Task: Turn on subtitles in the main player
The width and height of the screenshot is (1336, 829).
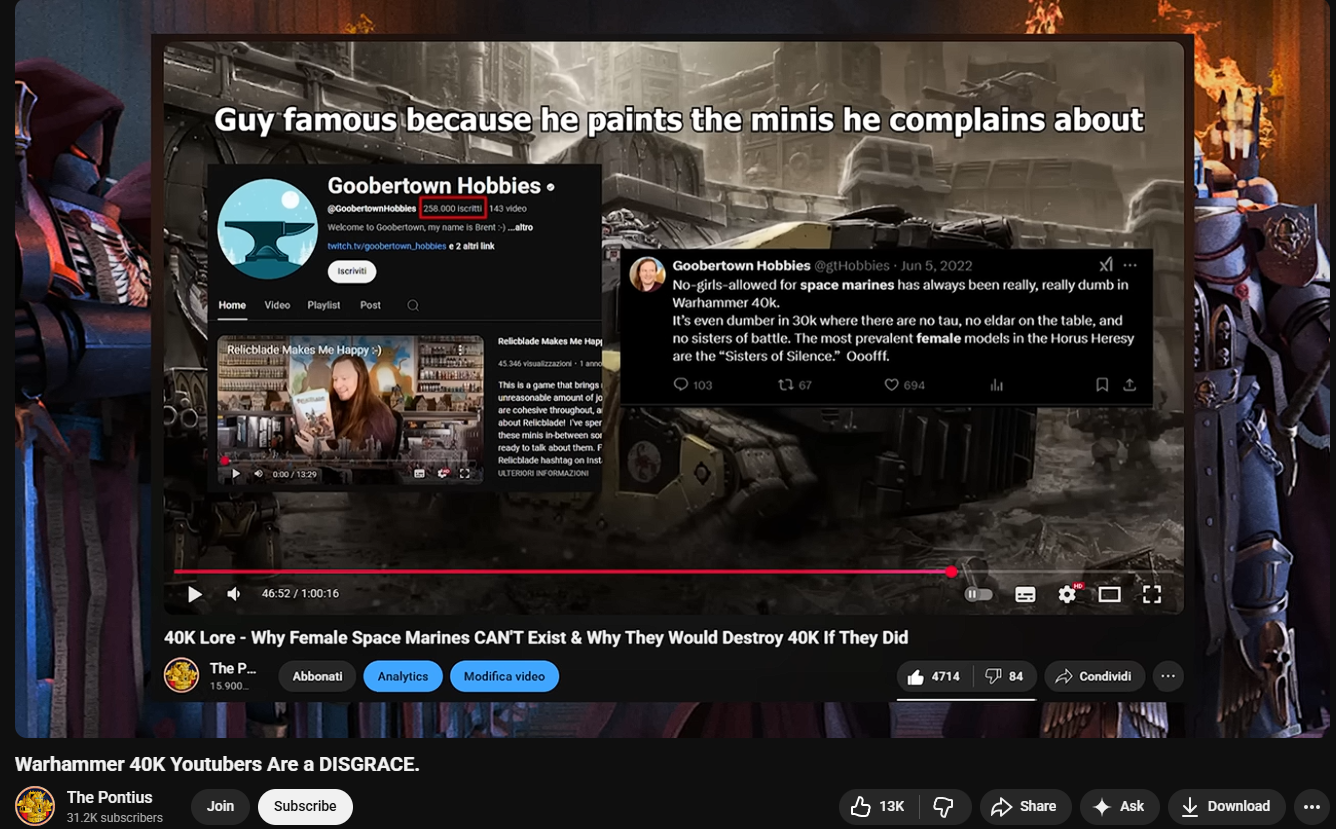Action: 1025,594
